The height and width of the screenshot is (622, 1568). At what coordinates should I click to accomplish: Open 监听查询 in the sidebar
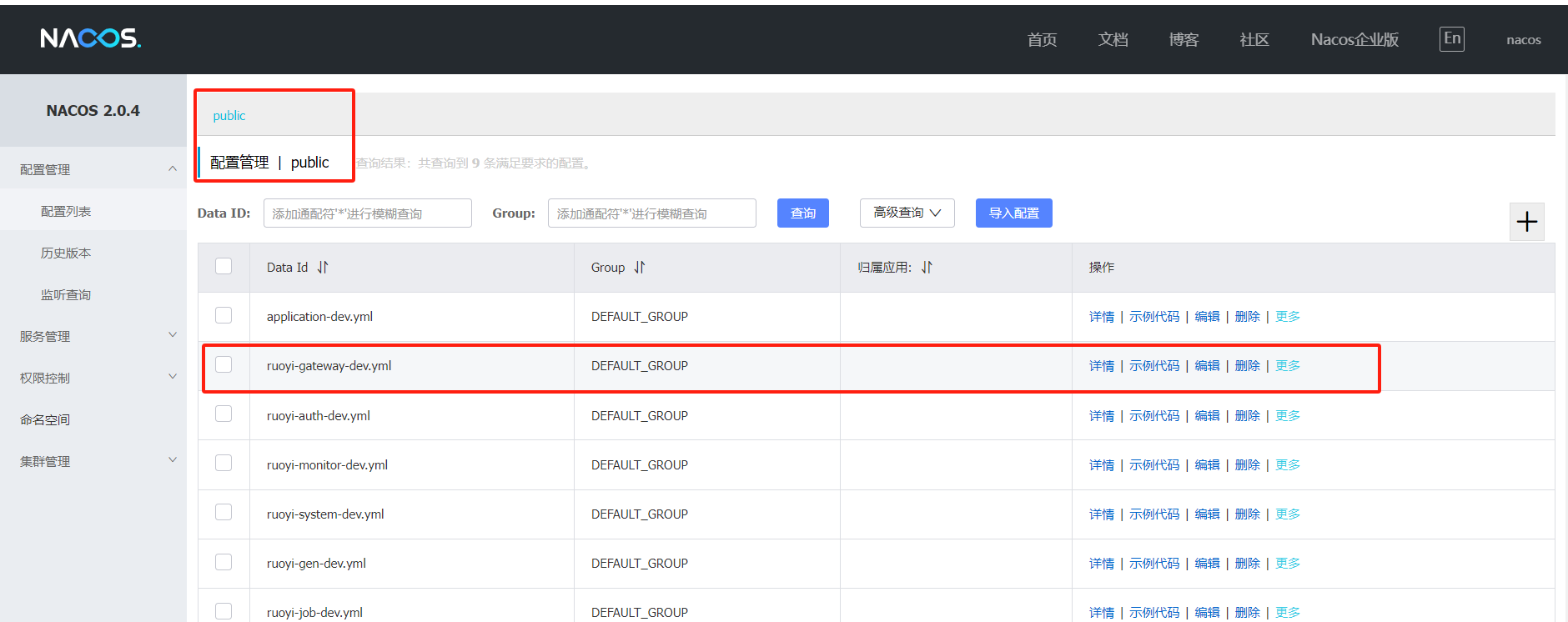[66, 294]
